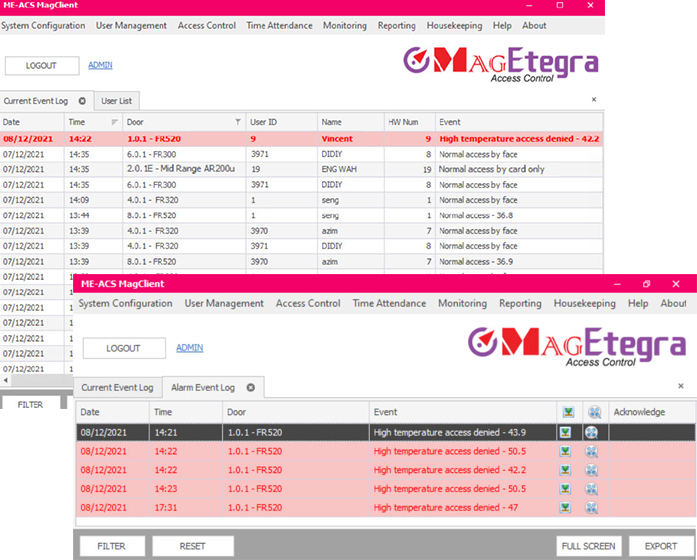Click snapshot icon in 14:22 alarm 50.5 row

click(x=565, y=451)
